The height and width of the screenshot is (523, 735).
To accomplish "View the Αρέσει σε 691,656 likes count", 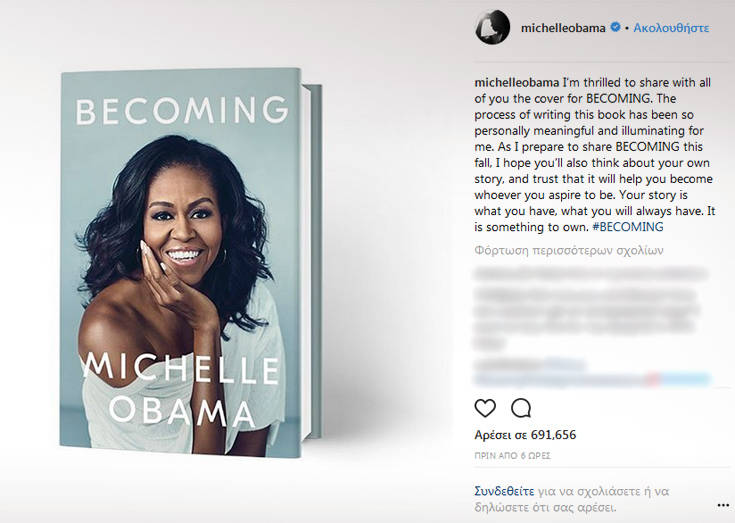I will [525, 435].
